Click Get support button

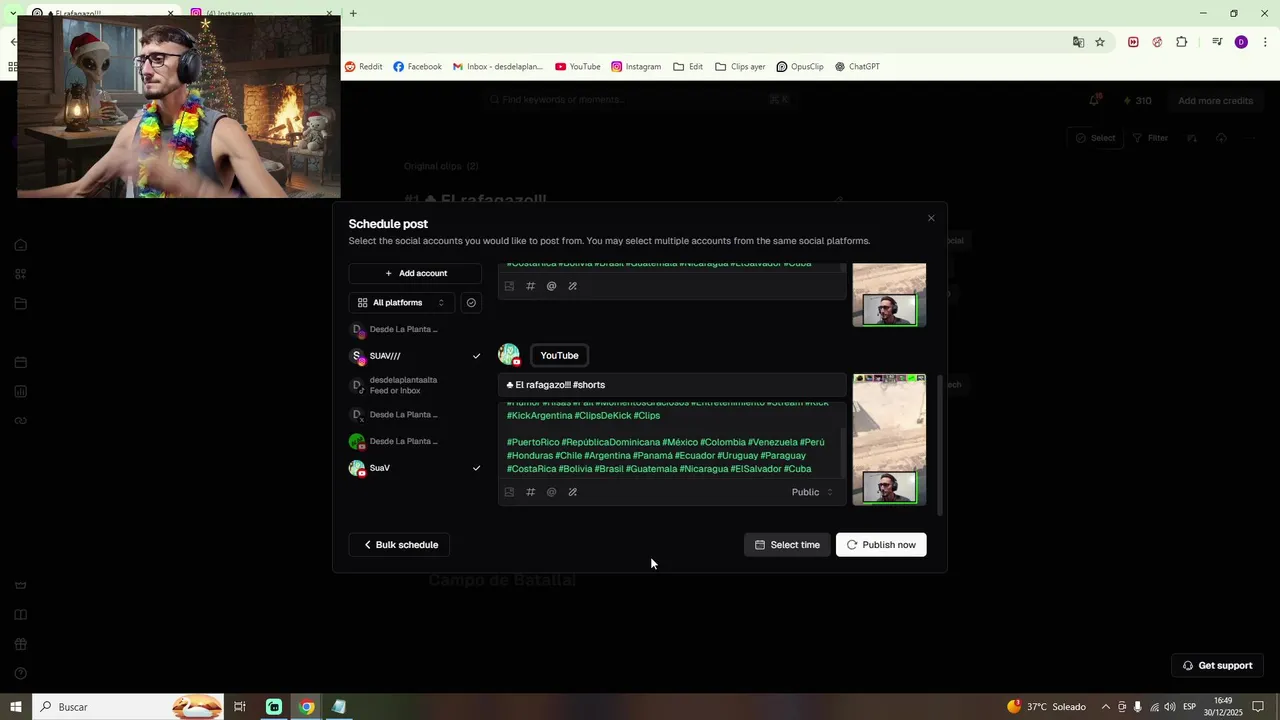pyautogui.click(x=1217, y=665)
